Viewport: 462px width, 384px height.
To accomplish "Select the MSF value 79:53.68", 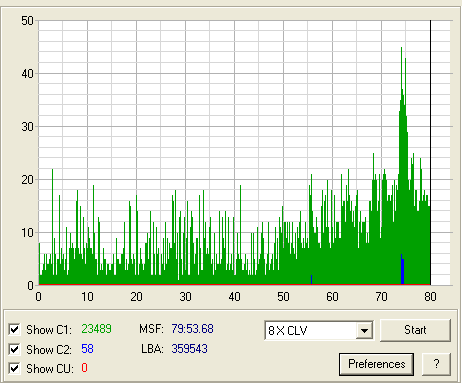I will (x=192, y=329).
